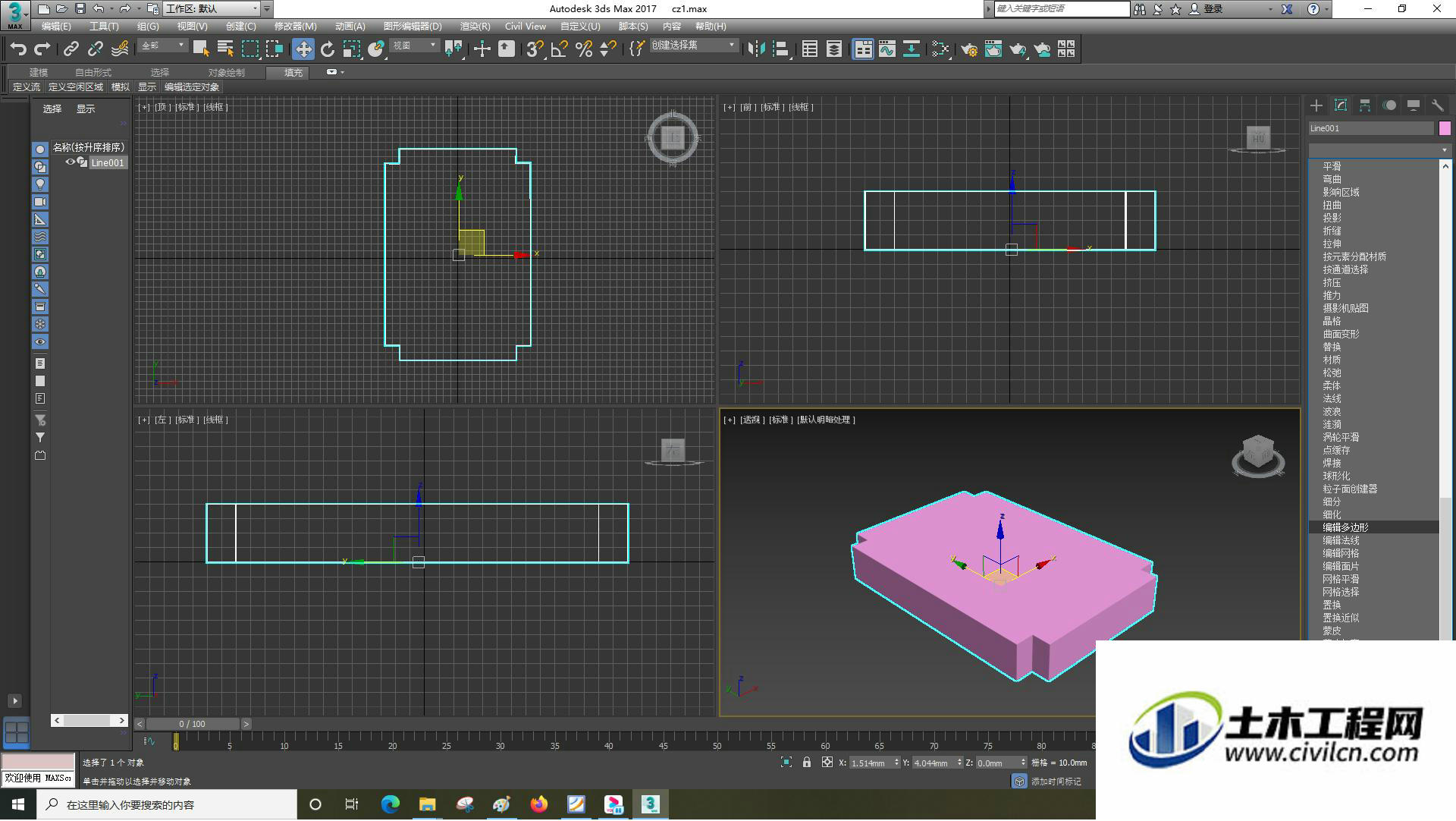Viewport: 1456px width, 821px height.
Task: Select the Rotate tool in toolbar
Action: click(328, 49)
